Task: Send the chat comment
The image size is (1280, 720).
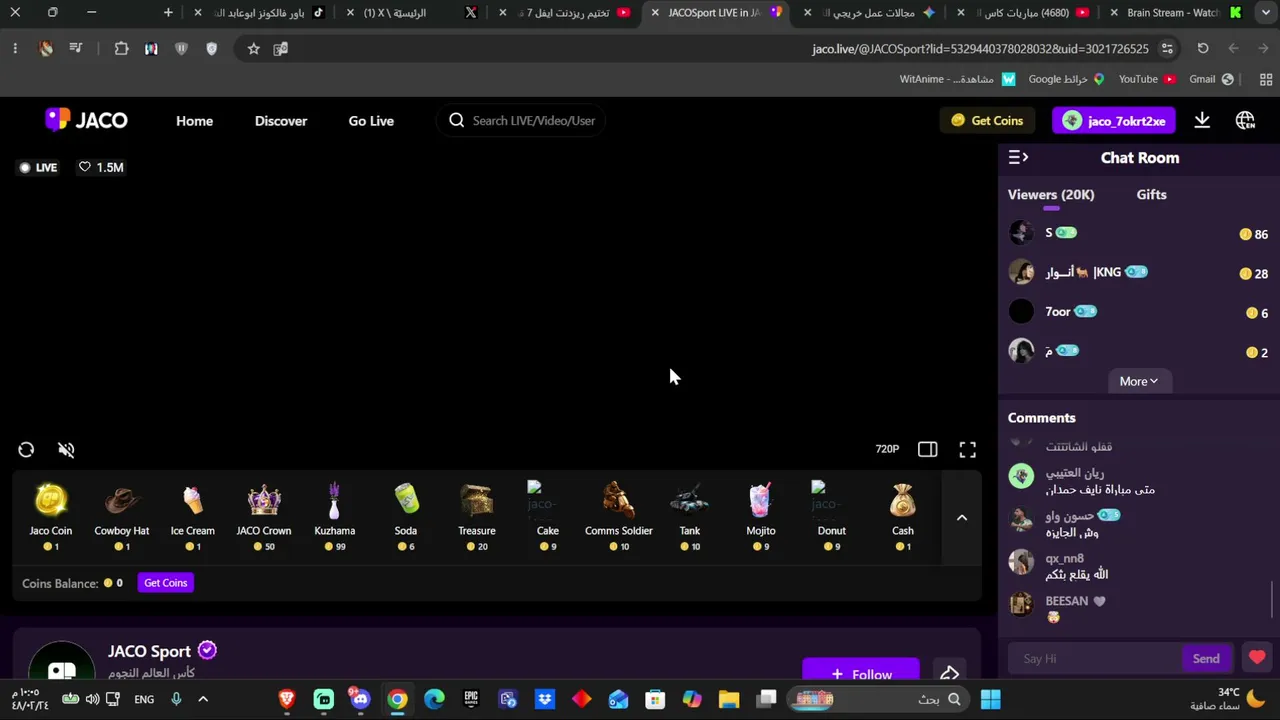Action: (1206, 658)
